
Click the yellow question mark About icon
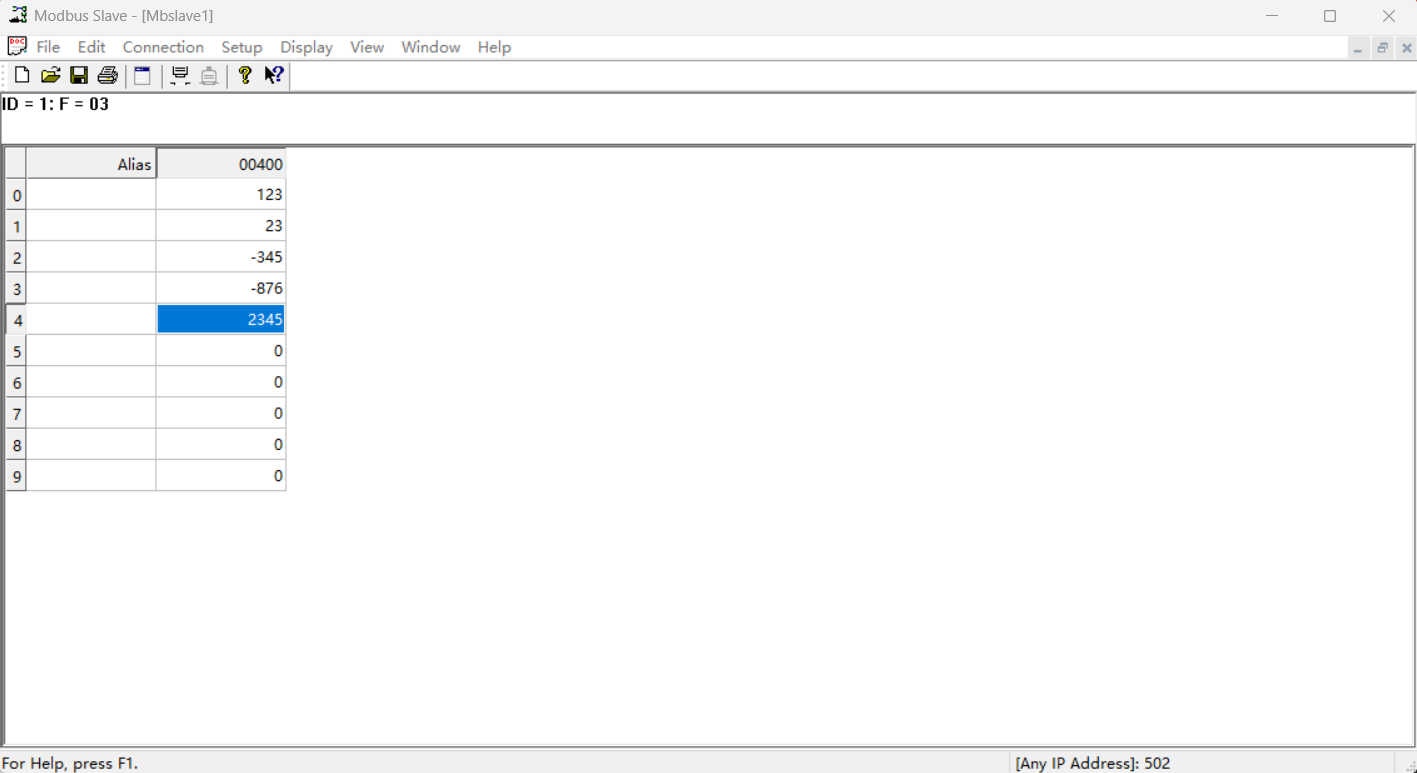pos(245,76)
